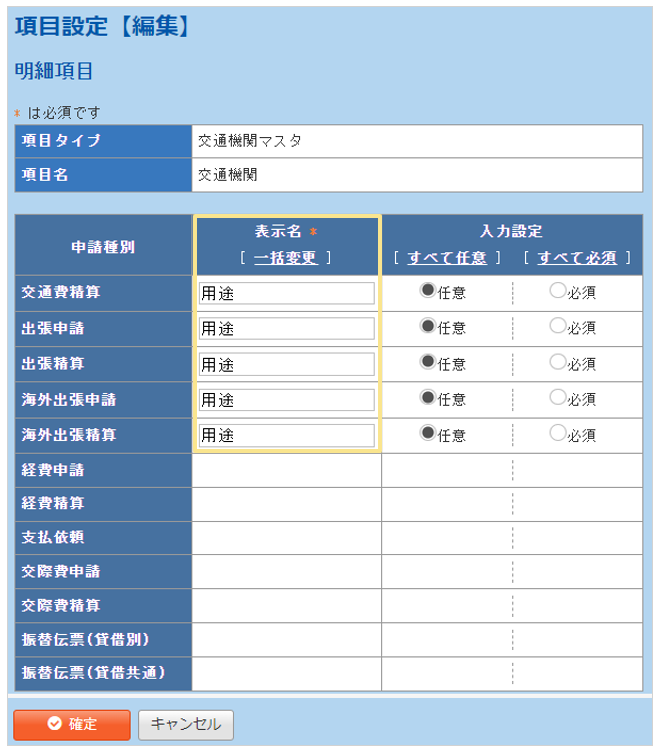Screen dimensions: 659x750
Task: Select 必須 for 出張申請
Action: [557, 326]
